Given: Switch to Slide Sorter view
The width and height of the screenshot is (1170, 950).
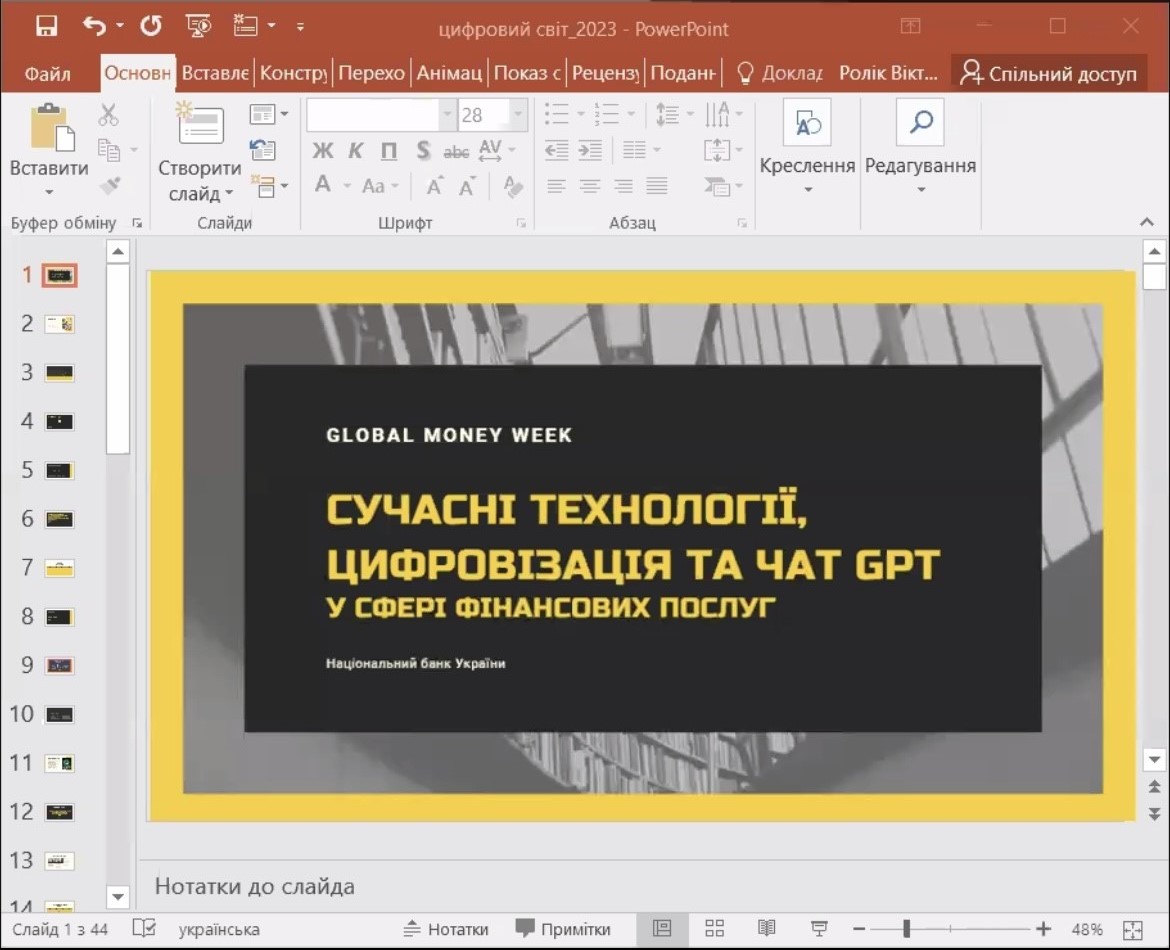Looking at the screenshot, I should (x=714, y=929).
